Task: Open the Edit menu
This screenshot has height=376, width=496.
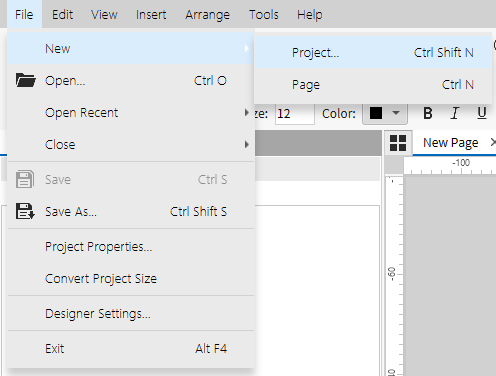Action: coord(62,14)
